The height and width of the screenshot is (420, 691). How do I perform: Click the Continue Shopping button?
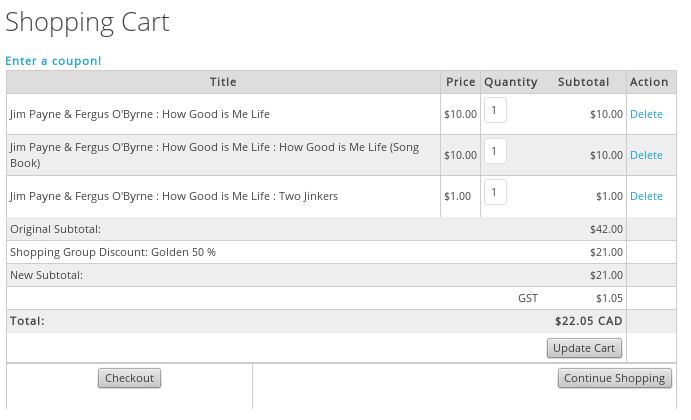click(x=614, y=378)
